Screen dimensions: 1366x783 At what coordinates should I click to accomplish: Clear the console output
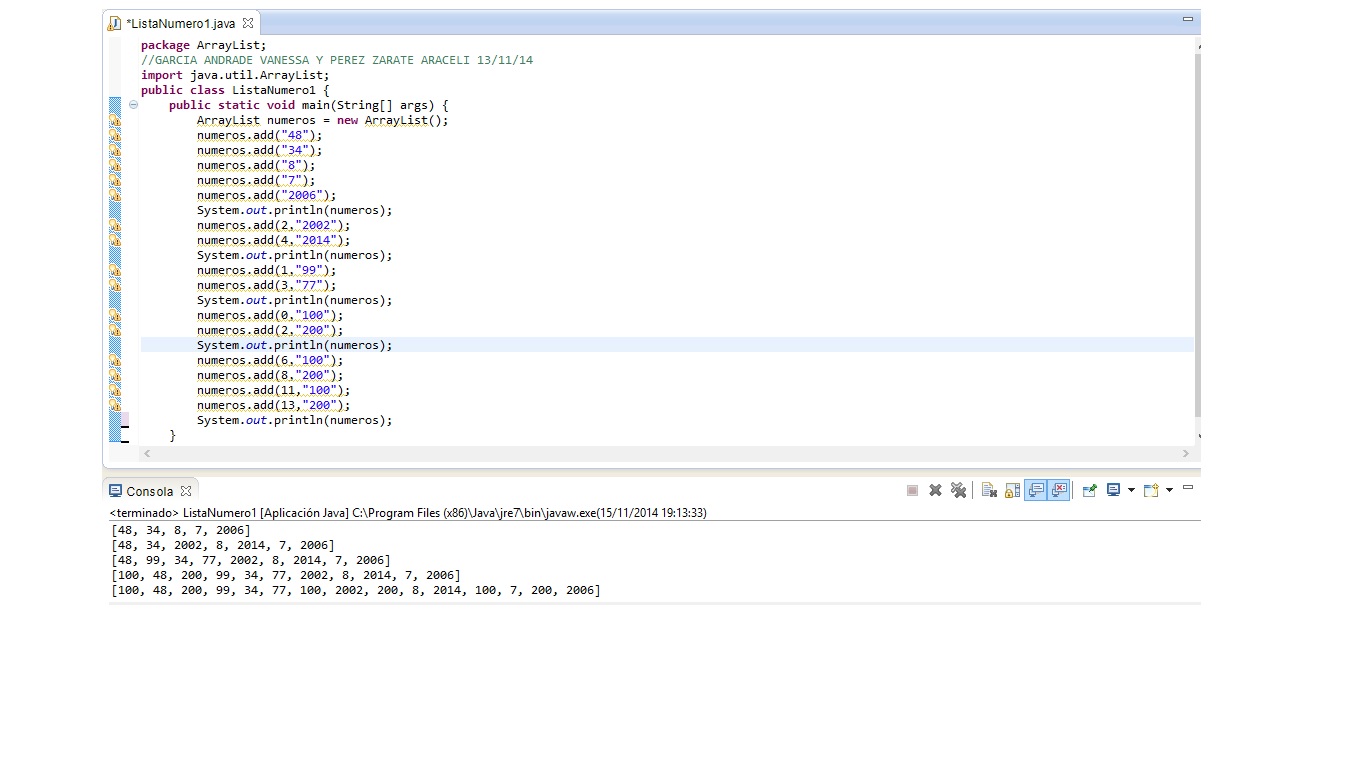click(x=989, y=490)
